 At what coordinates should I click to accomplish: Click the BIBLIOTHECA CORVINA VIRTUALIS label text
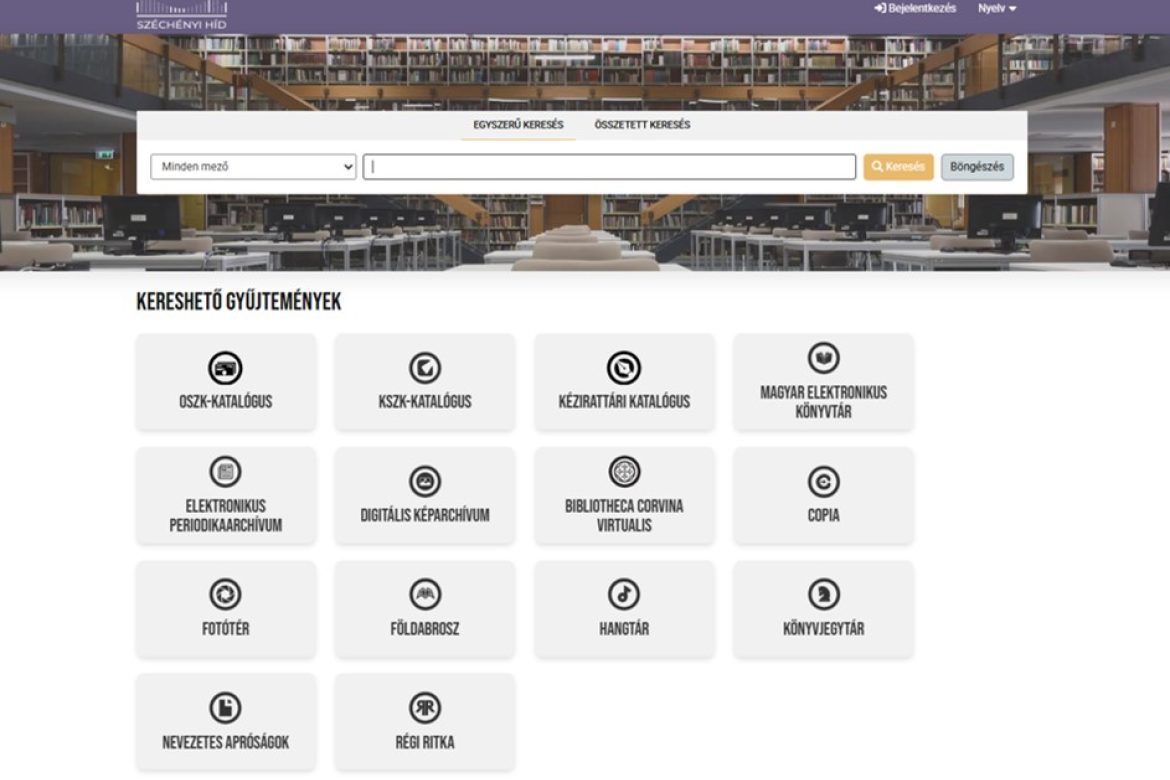[624, 515]
